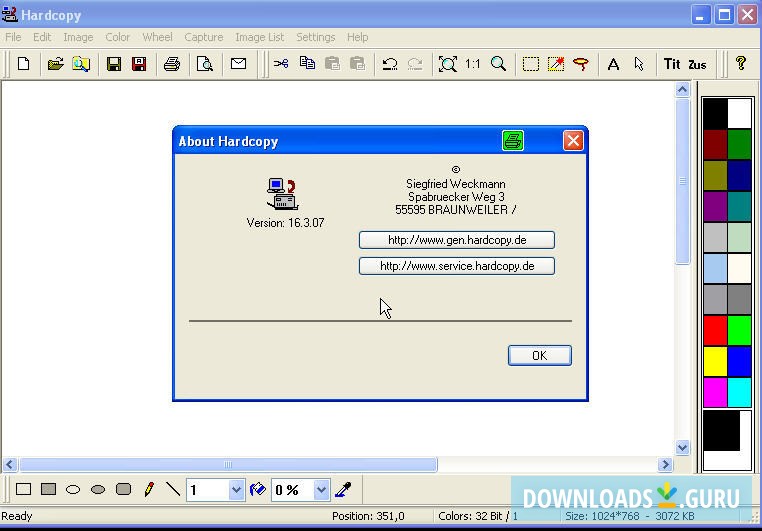
Task: Click the zoom-to-fit icon
Action: pos(448,64)
